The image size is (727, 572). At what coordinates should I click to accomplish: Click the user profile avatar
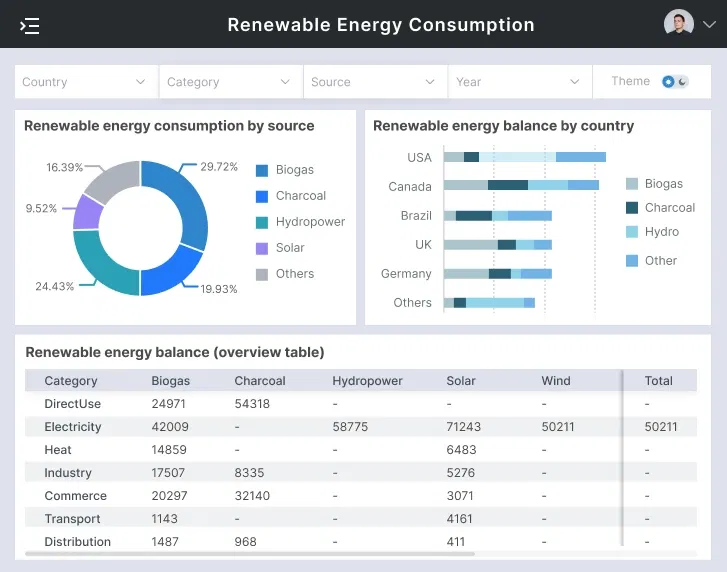pos(678,24)
